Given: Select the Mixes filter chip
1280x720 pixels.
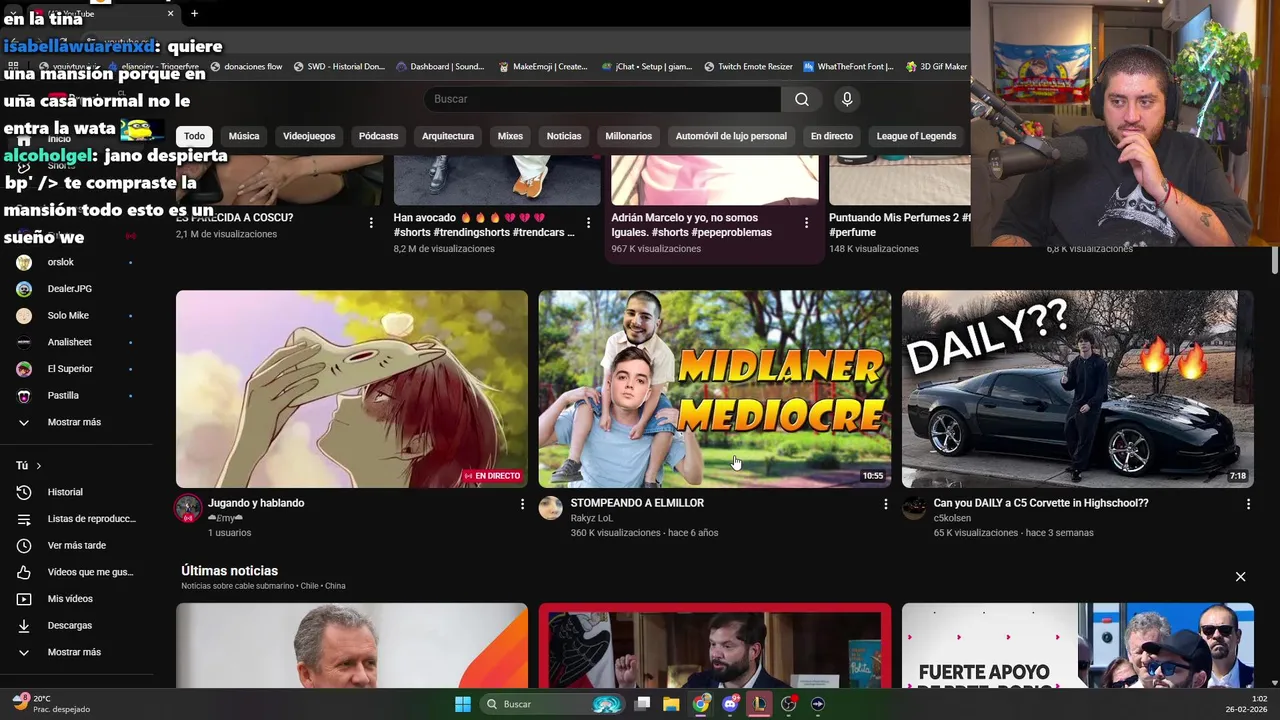Looking at the screenshot, I should [510, 136].
